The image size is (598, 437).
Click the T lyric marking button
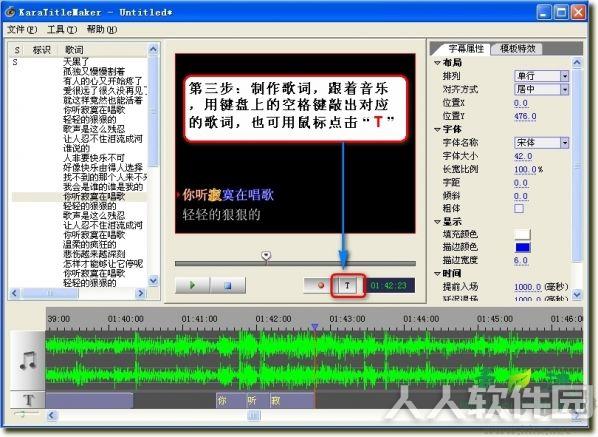tap(347, 285)
